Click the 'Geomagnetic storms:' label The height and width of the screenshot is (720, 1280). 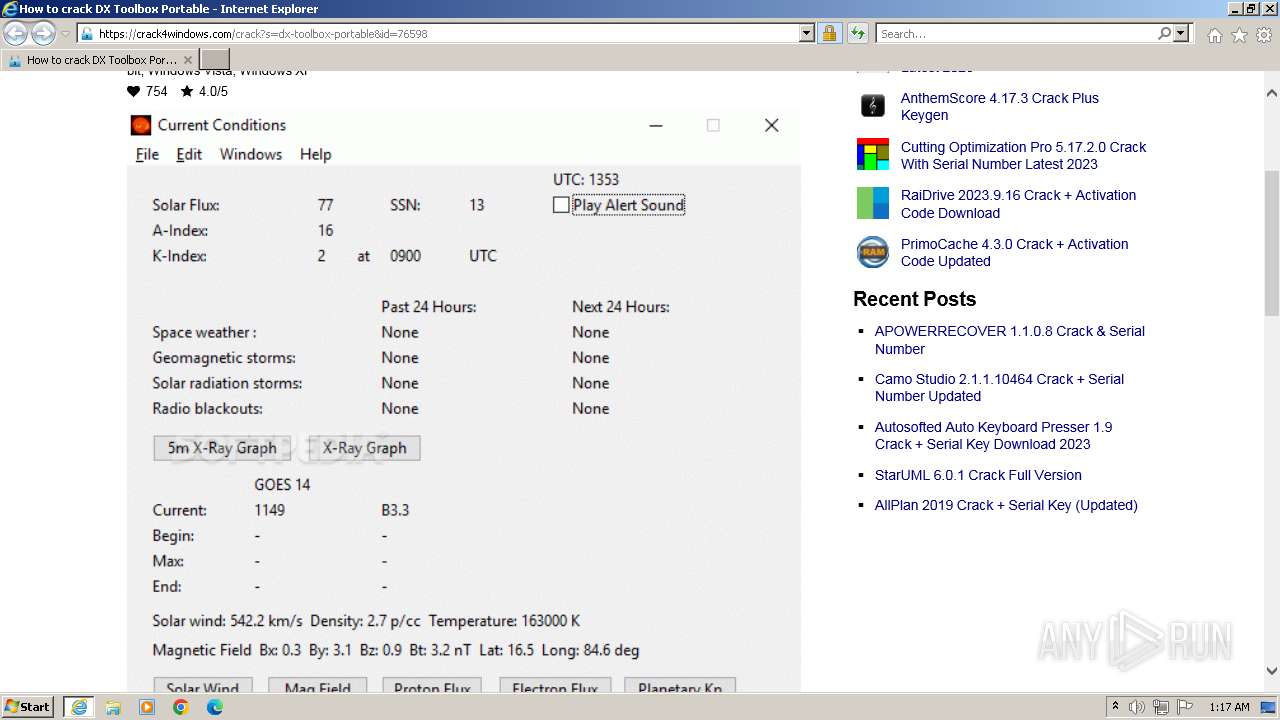coord(224,358)
